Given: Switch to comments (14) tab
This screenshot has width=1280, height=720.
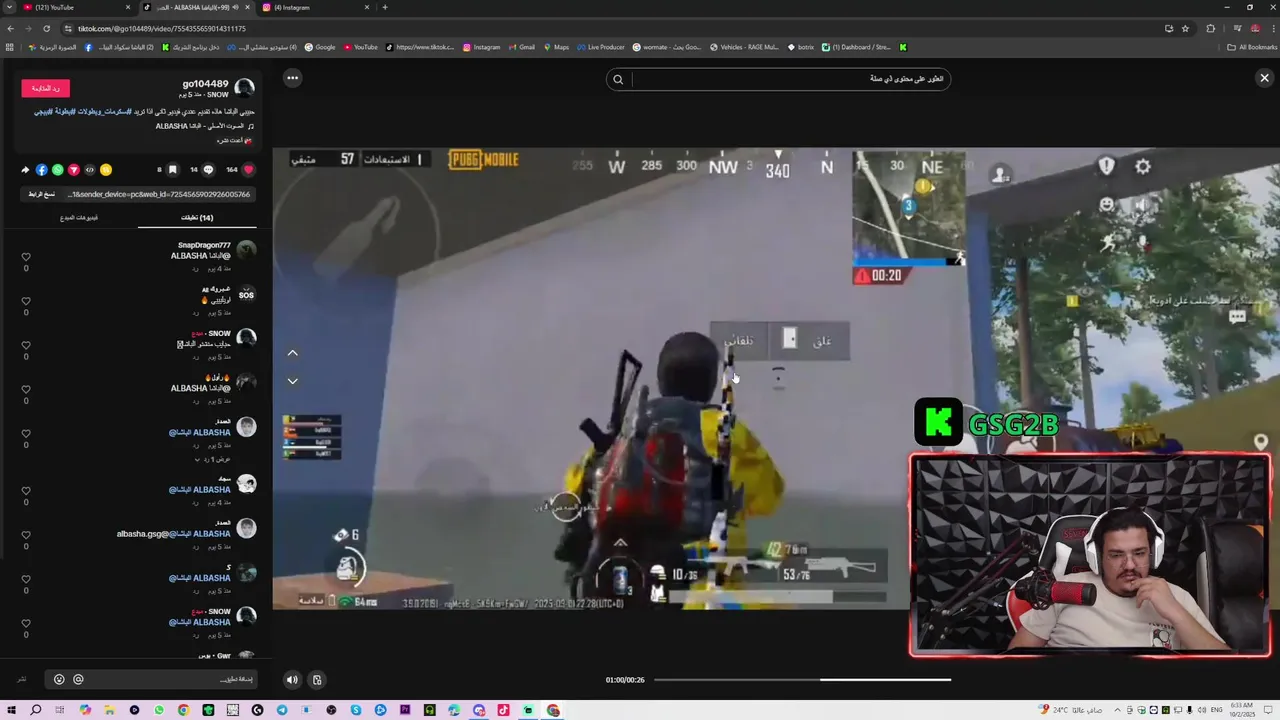Looking at the screenshot, I should [x=197, y=217].
